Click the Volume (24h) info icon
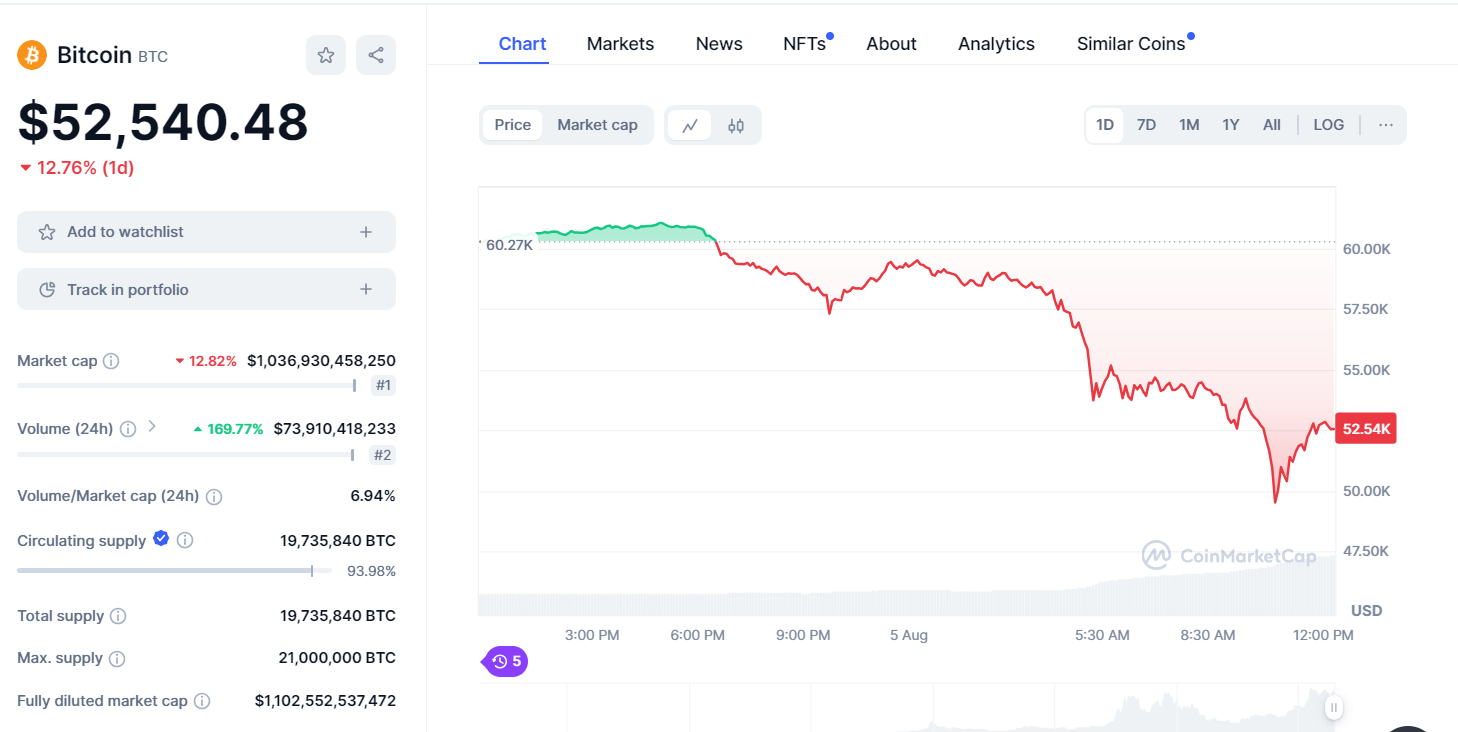Image resolution: width=1458 pixels, height=732 pixels. click(128, 429)
